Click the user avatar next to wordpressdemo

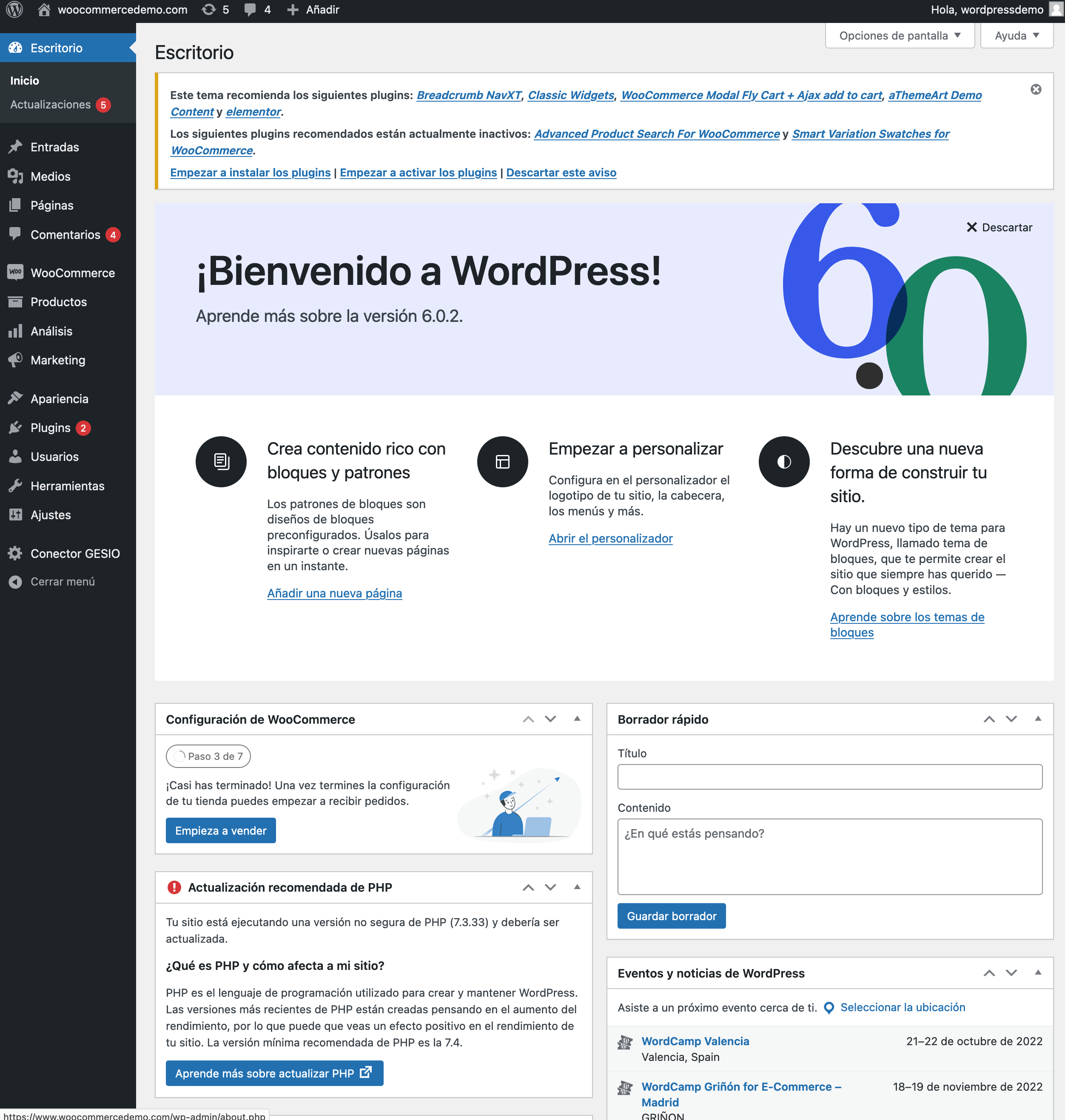tap(1055, 10)
